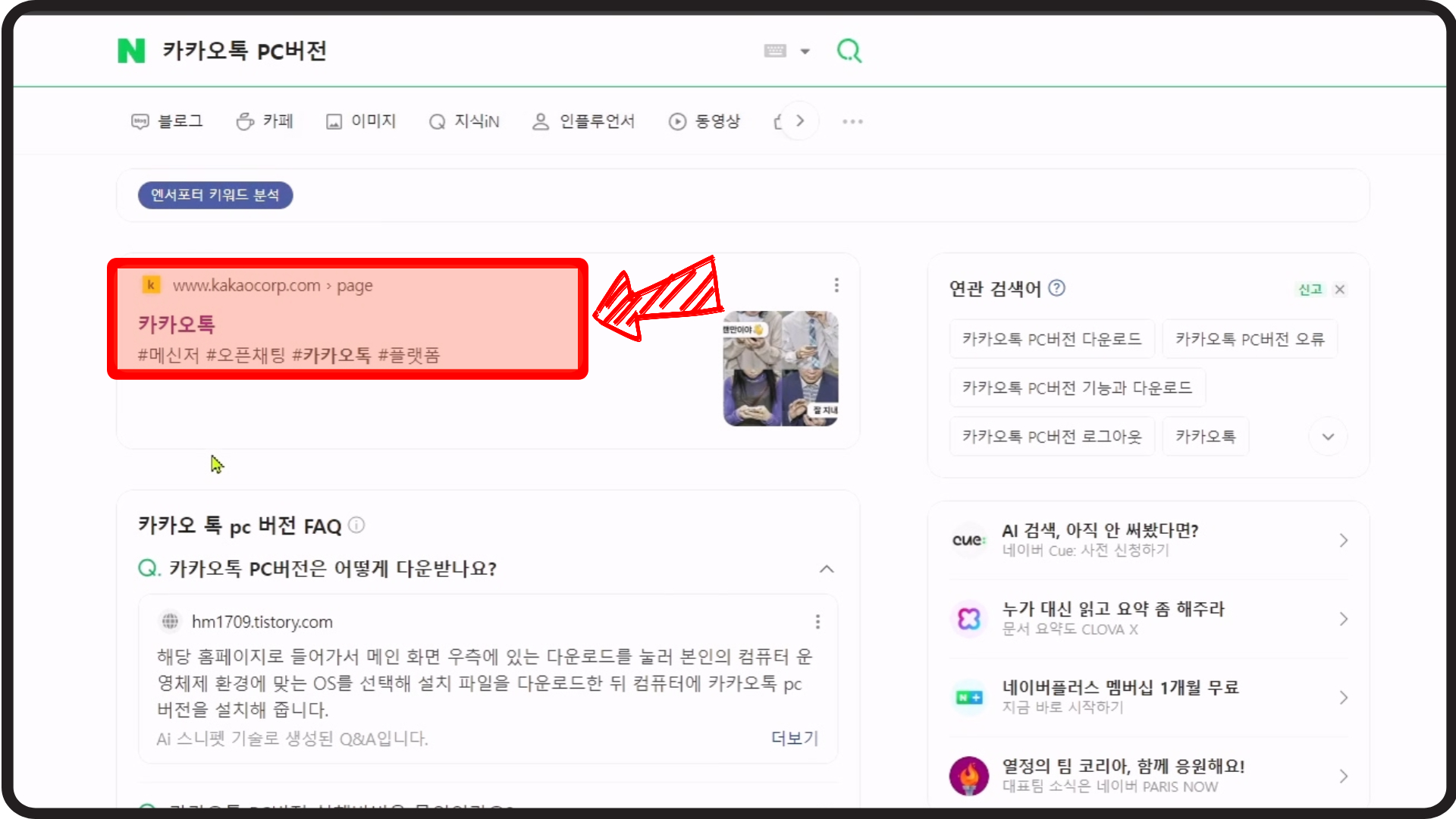Open the FAQ answer options kebab menu

tap(817, 622)
